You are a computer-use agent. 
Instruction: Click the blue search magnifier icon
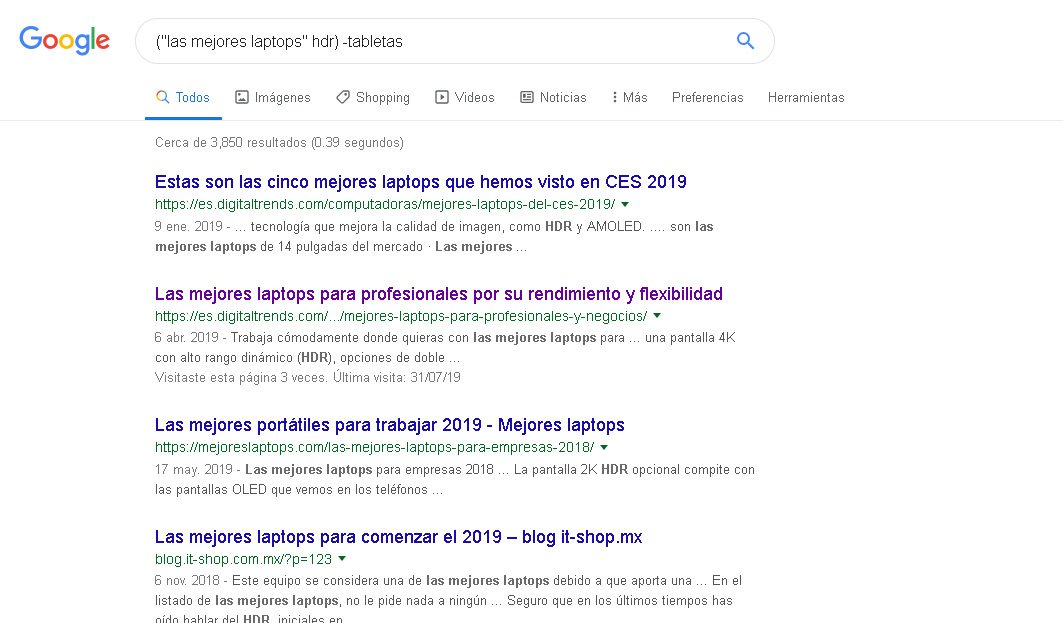(745, 41)
